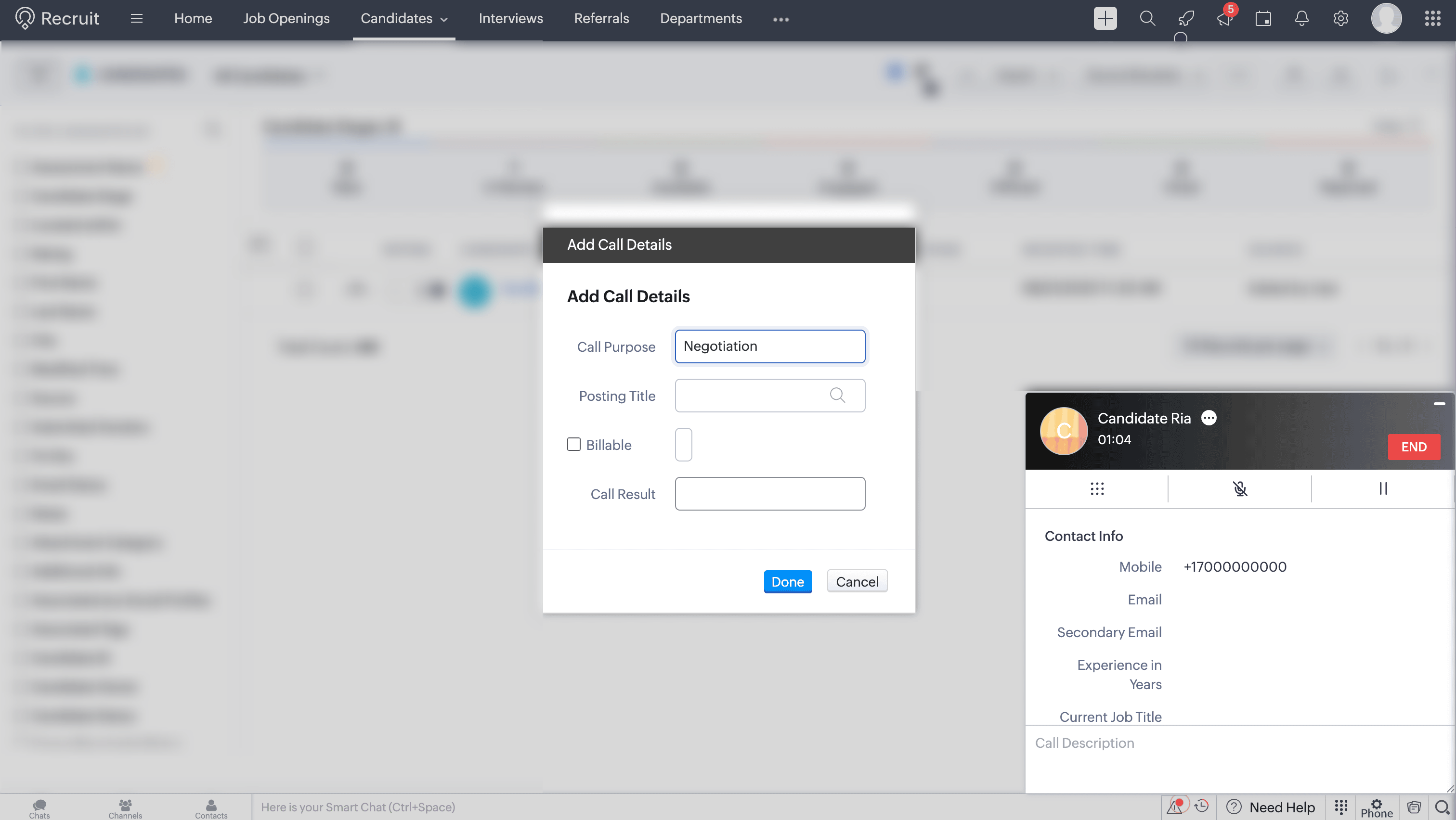Tick the Billable checkbox
This screenshot has height=820, width=1456.
click(x=574, y=445)
